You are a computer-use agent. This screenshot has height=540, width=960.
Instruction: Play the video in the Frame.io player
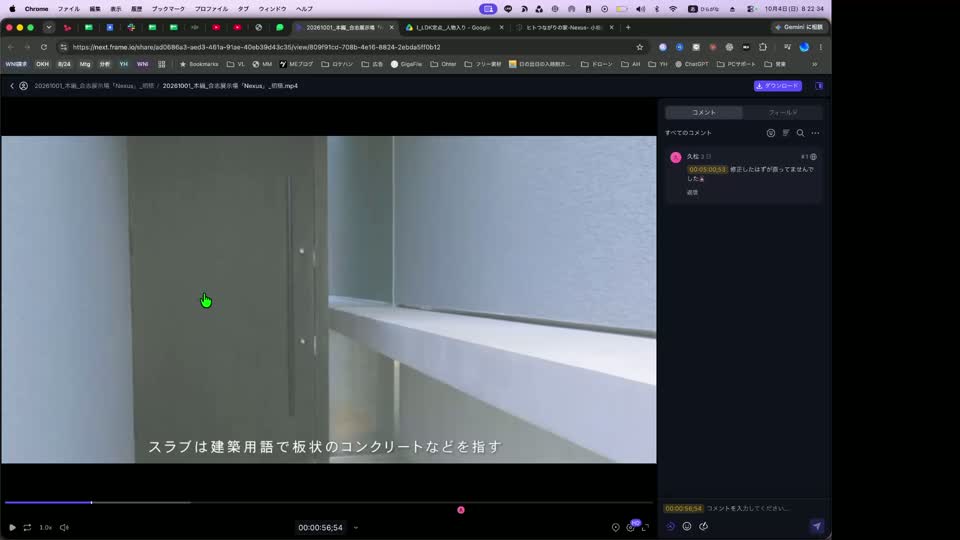click(12, 527)
